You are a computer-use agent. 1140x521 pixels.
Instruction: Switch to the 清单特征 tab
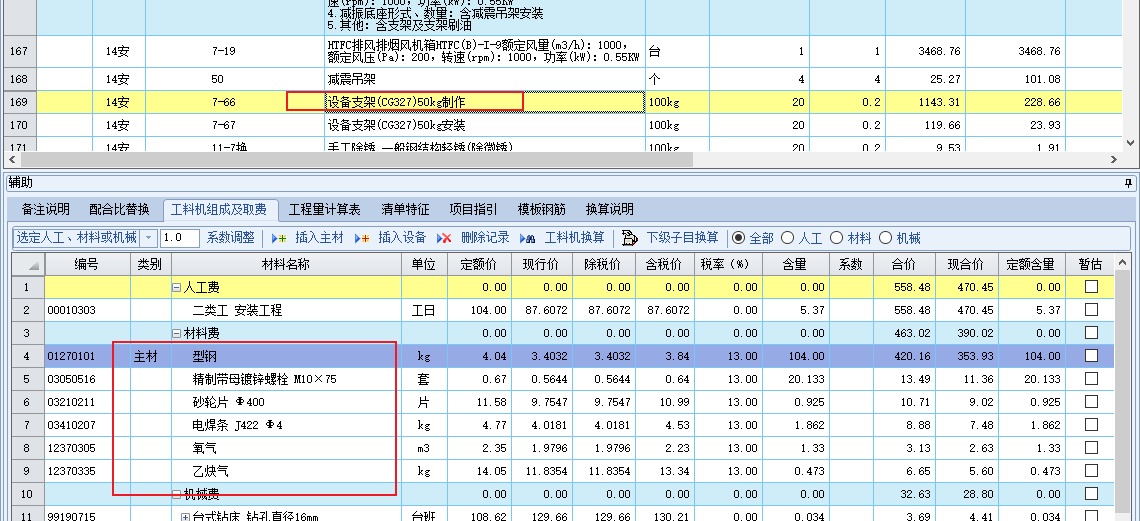coord(405,210)
